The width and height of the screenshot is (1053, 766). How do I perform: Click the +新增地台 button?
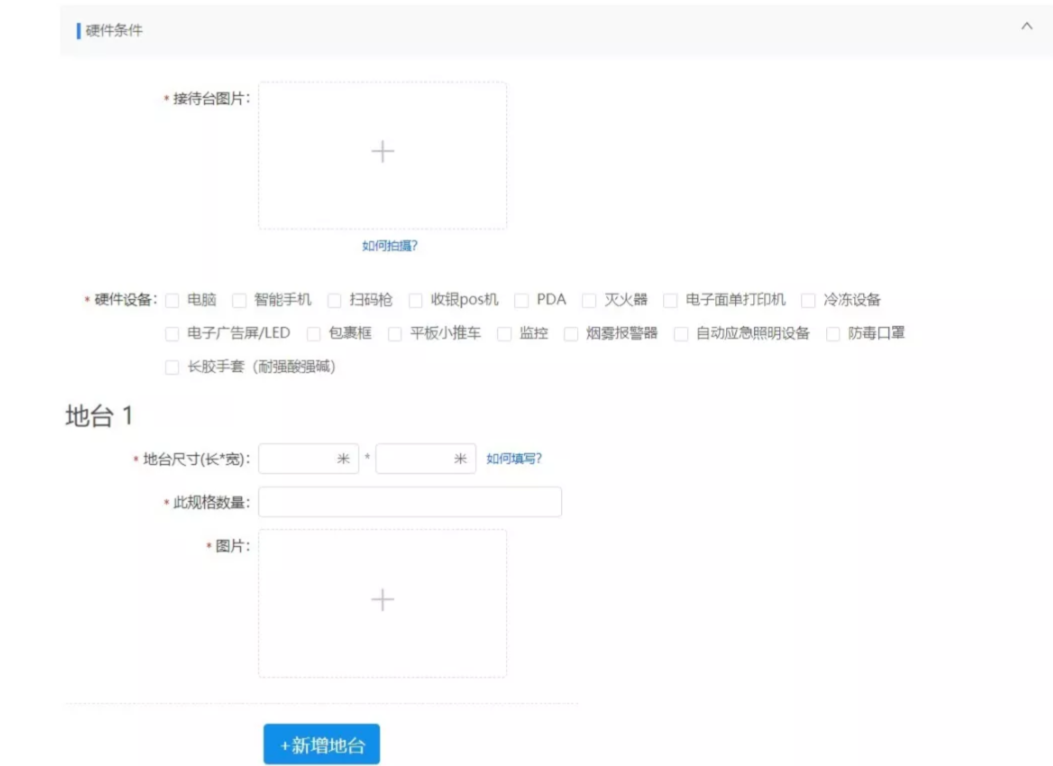[321, 745]
